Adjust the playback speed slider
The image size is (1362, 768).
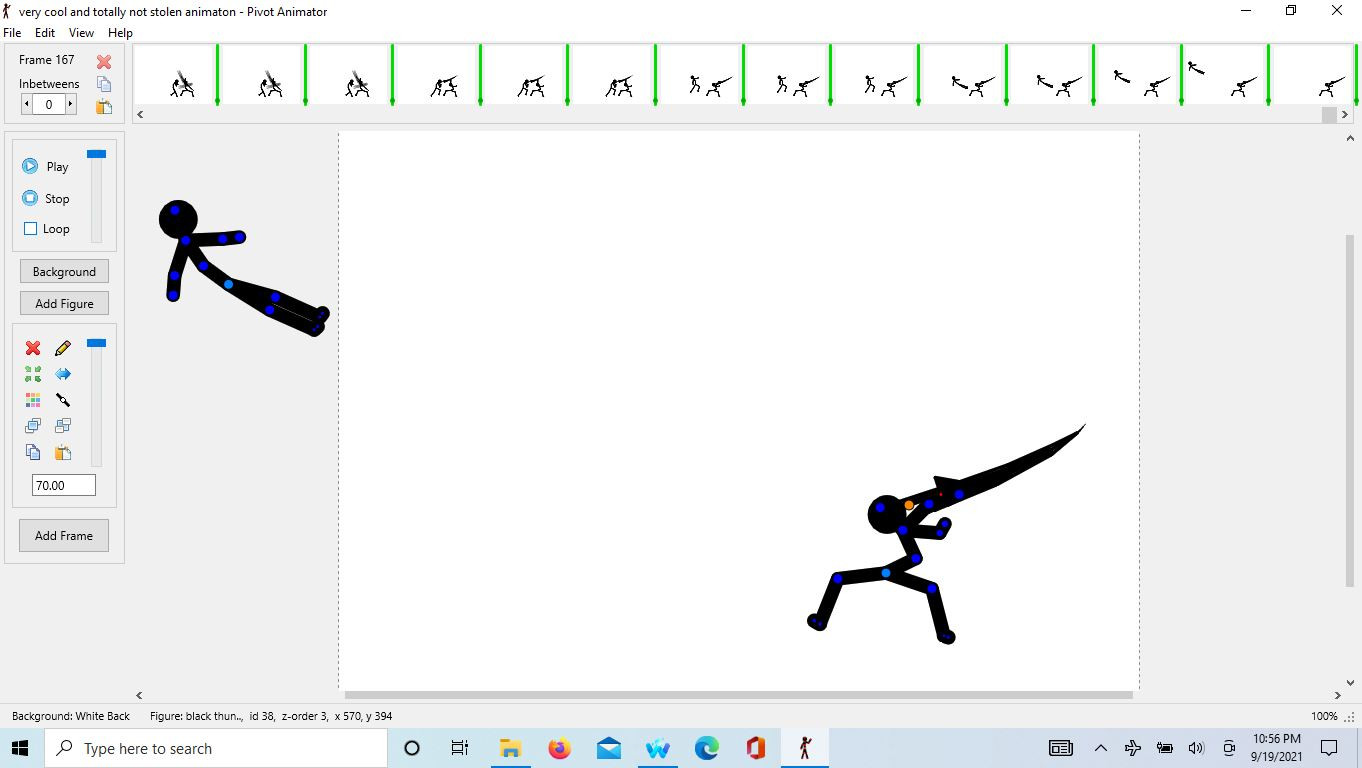tap(96, 154)
